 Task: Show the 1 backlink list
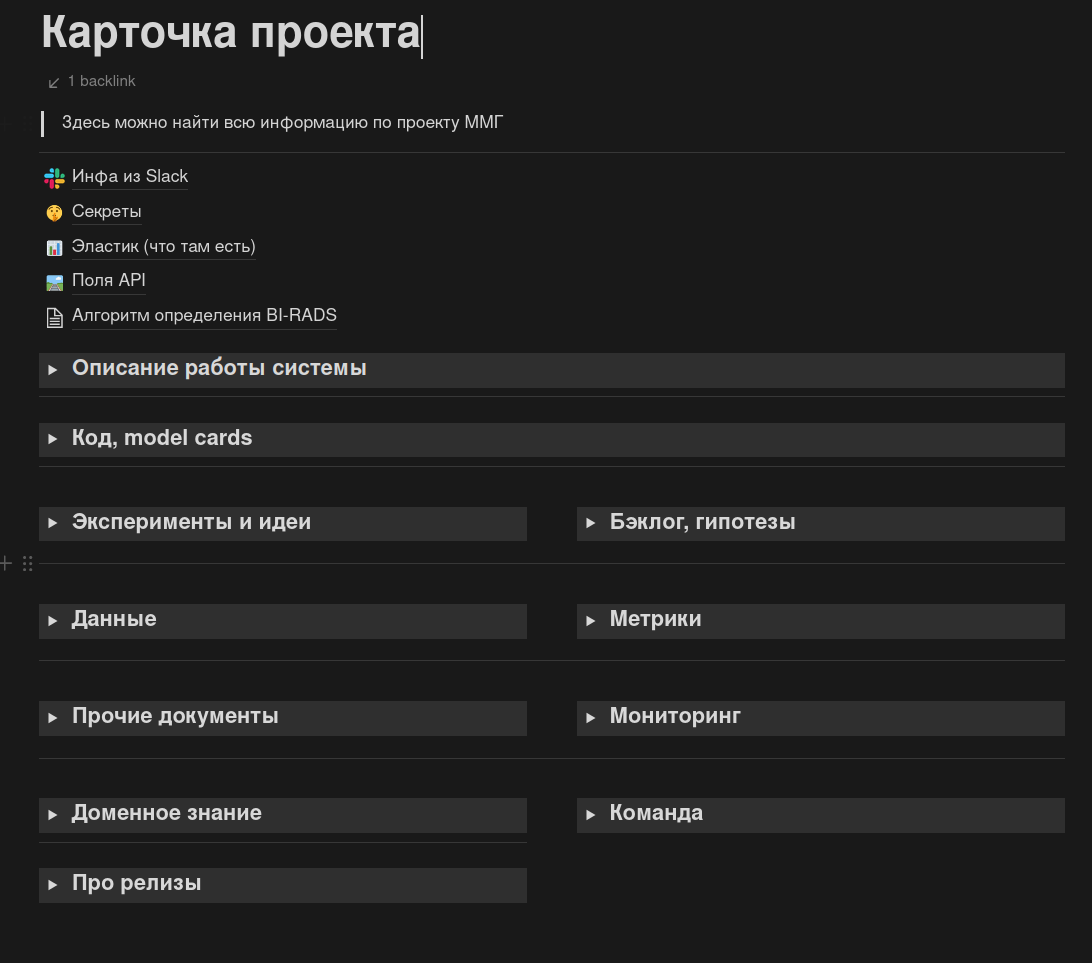point(101,81)
